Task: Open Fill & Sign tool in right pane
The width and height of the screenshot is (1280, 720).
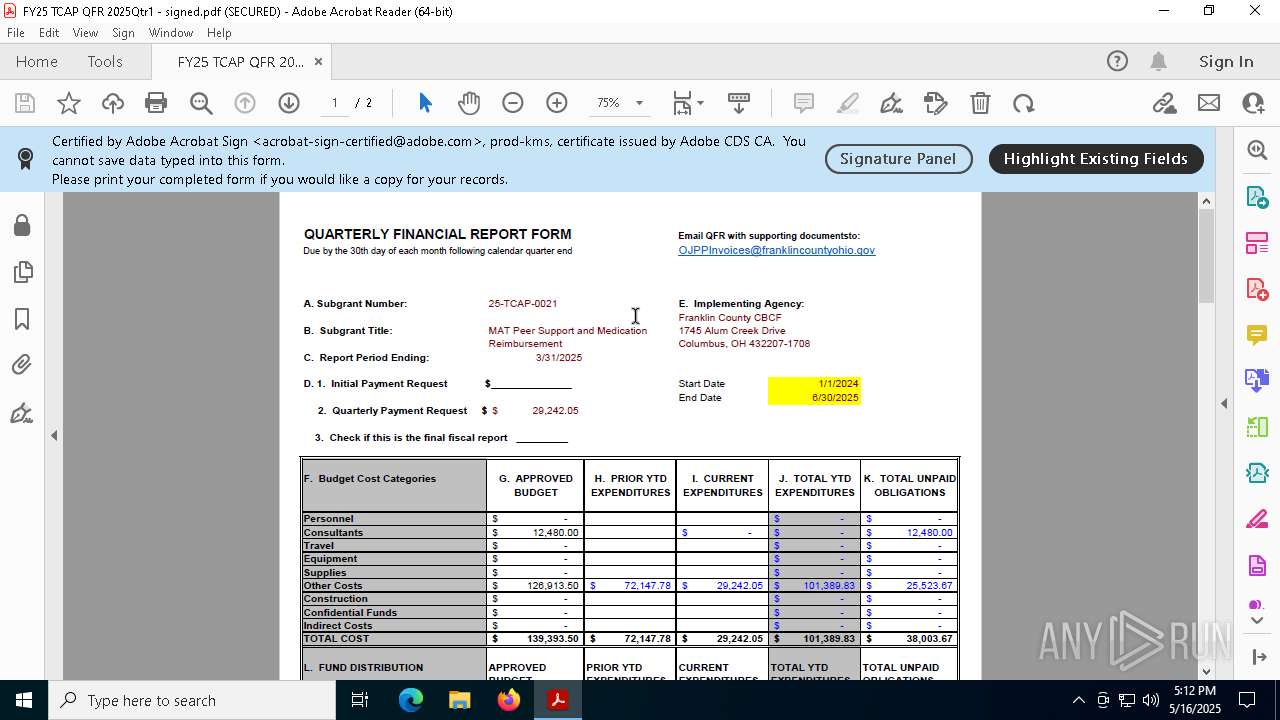Action: click(x=1257, y=519)
